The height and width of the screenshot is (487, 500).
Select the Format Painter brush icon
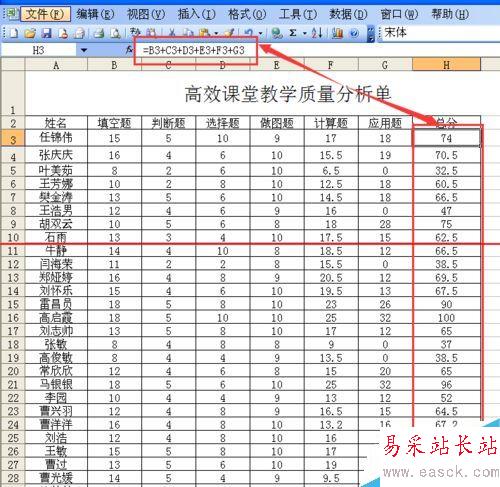pos(229,33)
